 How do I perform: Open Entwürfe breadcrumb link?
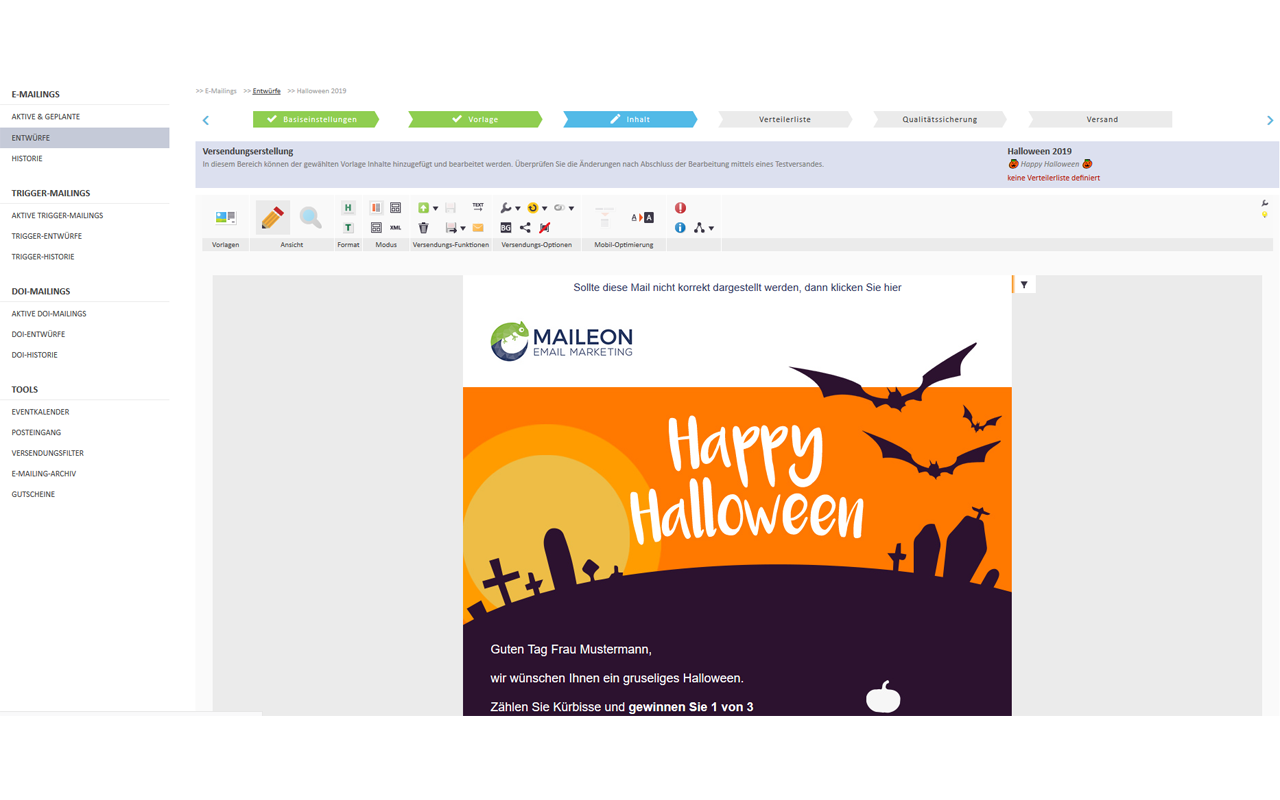click(x=266, y=91)
